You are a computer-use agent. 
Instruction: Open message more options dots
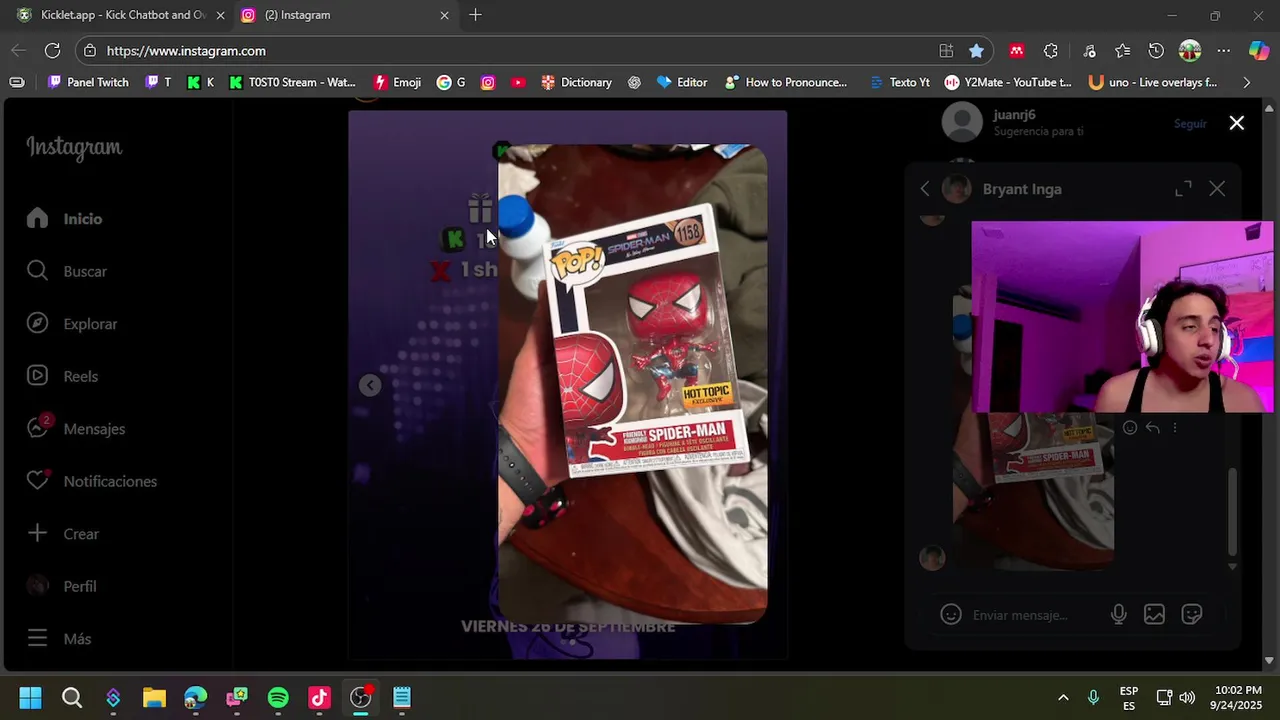(1175, 428)
